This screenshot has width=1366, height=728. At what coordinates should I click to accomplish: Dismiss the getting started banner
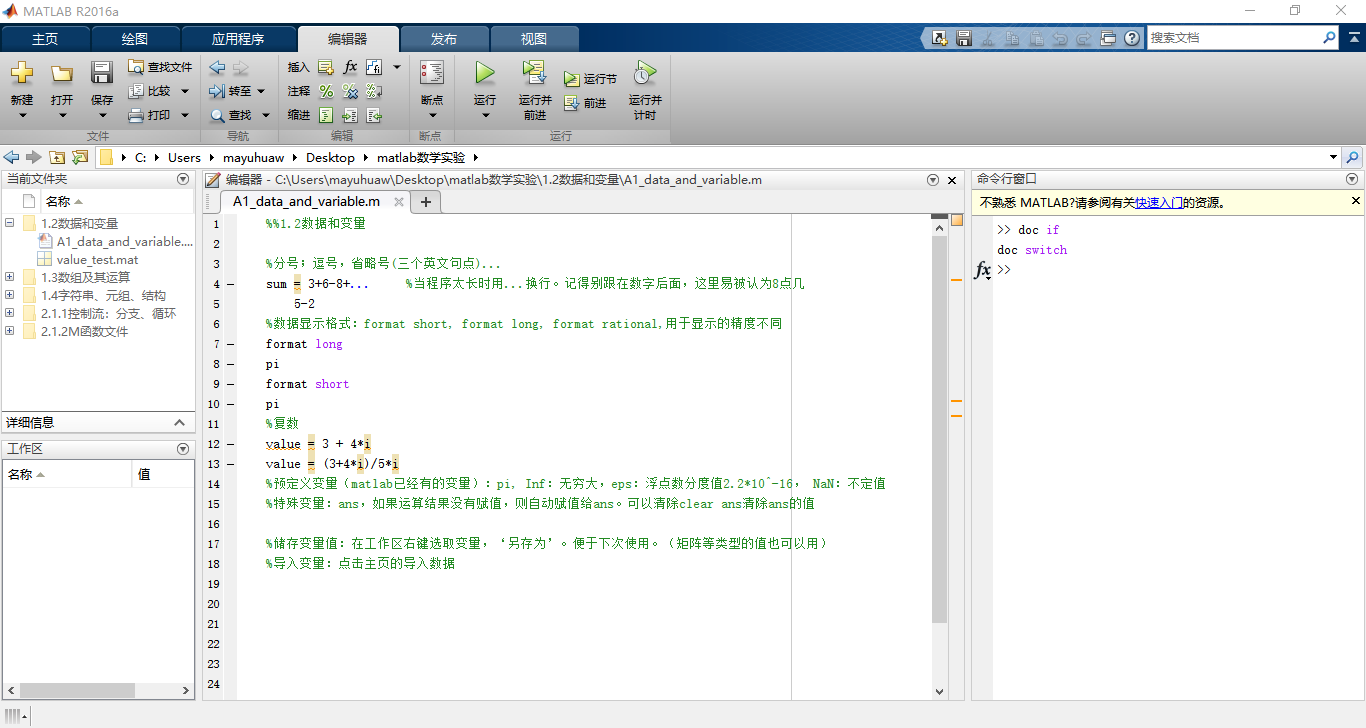[1356, 201]
